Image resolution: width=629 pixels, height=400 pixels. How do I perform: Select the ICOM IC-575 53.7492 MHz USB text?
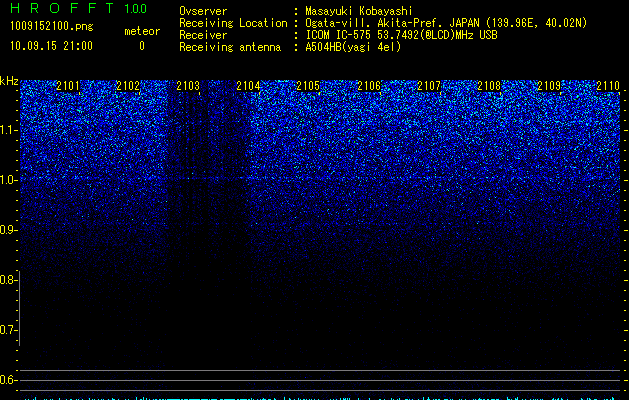402,35
